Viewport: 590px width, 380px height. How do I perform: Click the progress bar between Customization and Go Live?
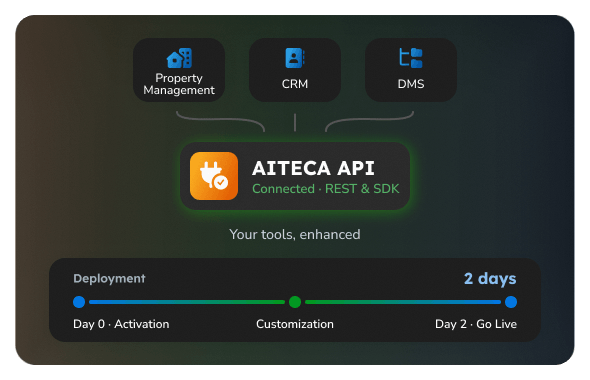[403, 302]
